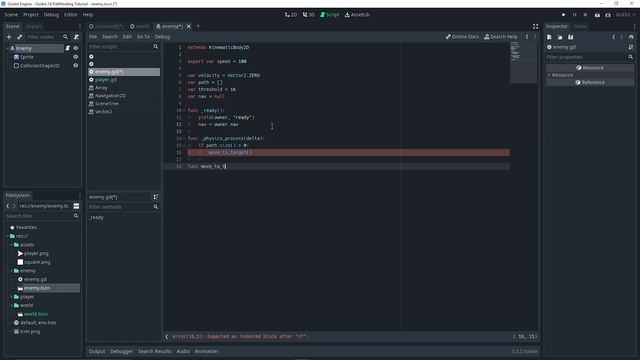
Task: Play the project
Action: pos(564,15)
